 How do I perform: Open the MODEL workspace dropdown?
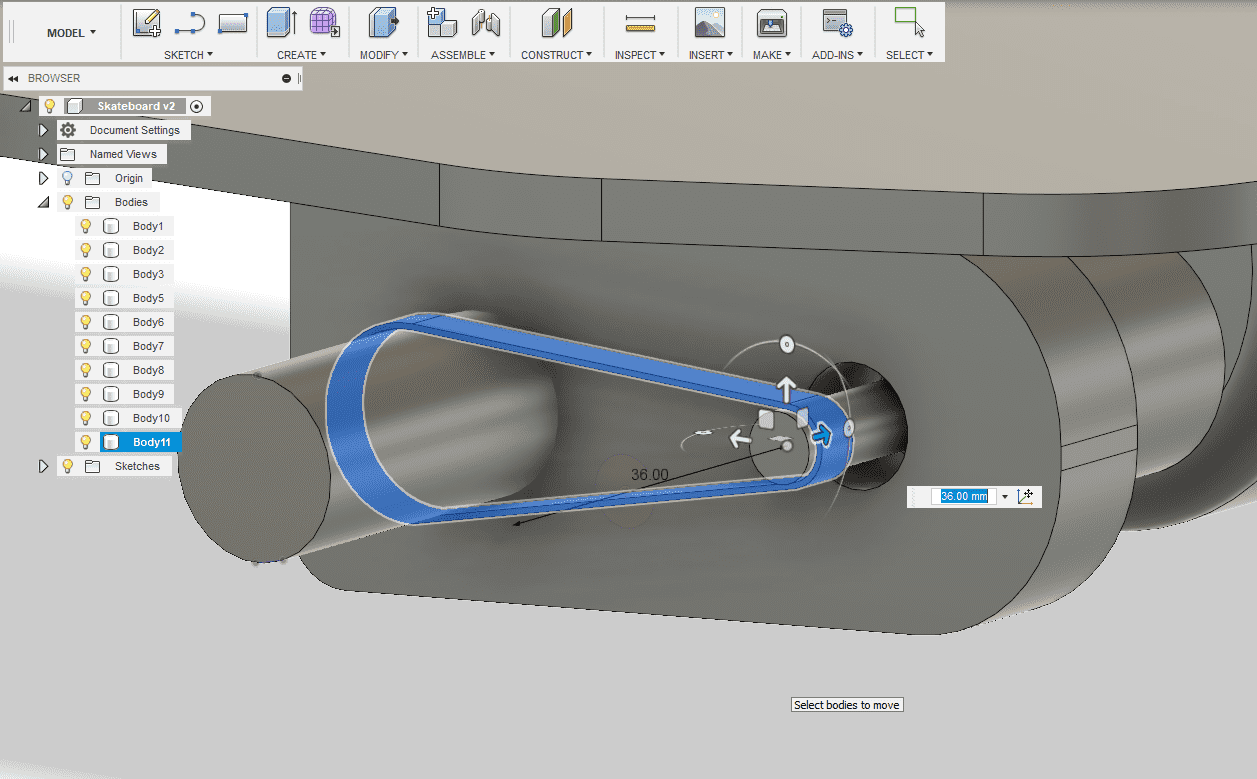[71, 33]
